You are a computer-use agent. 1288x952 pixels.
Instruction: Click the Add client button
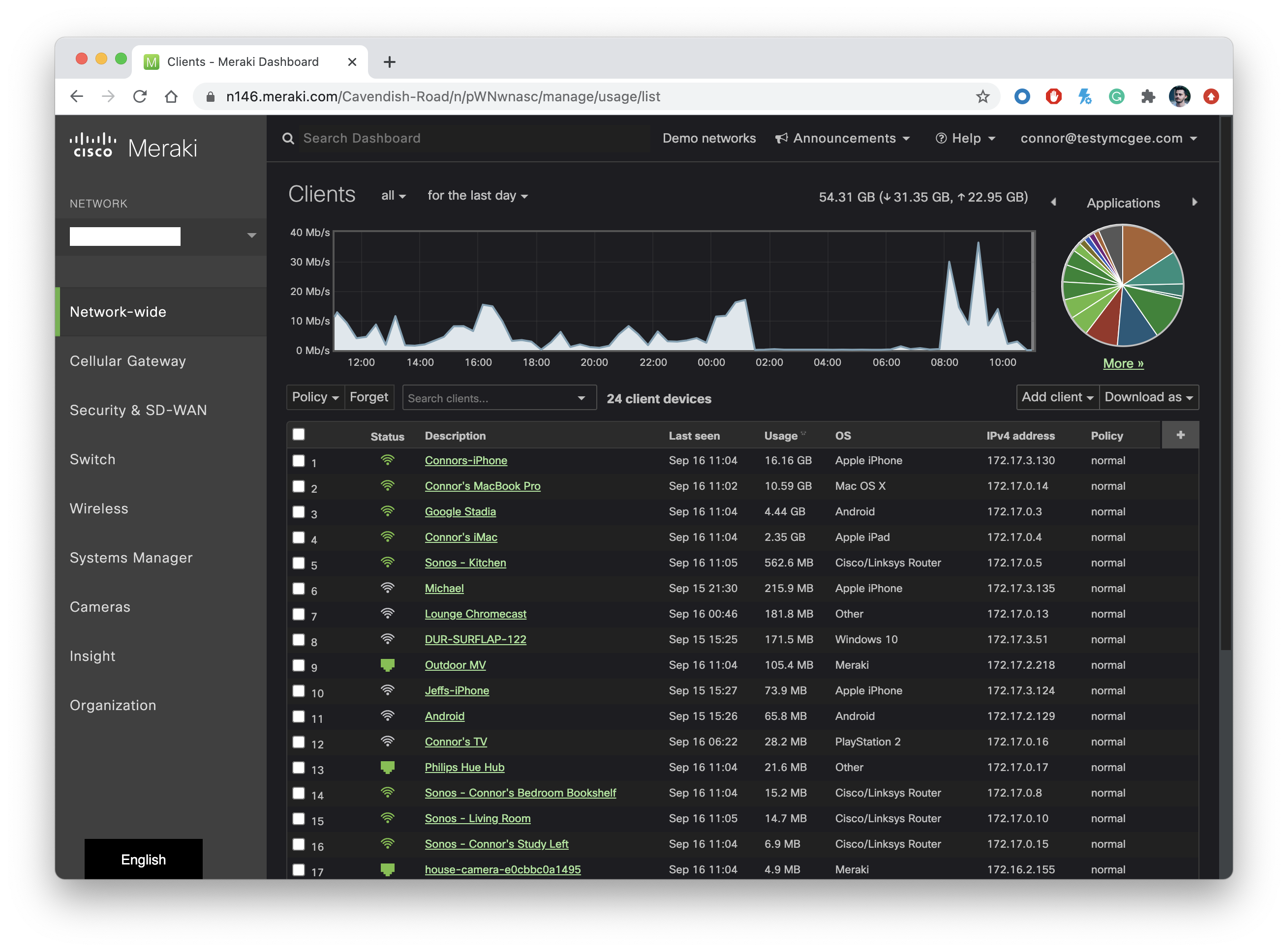tap(1056, 397)
